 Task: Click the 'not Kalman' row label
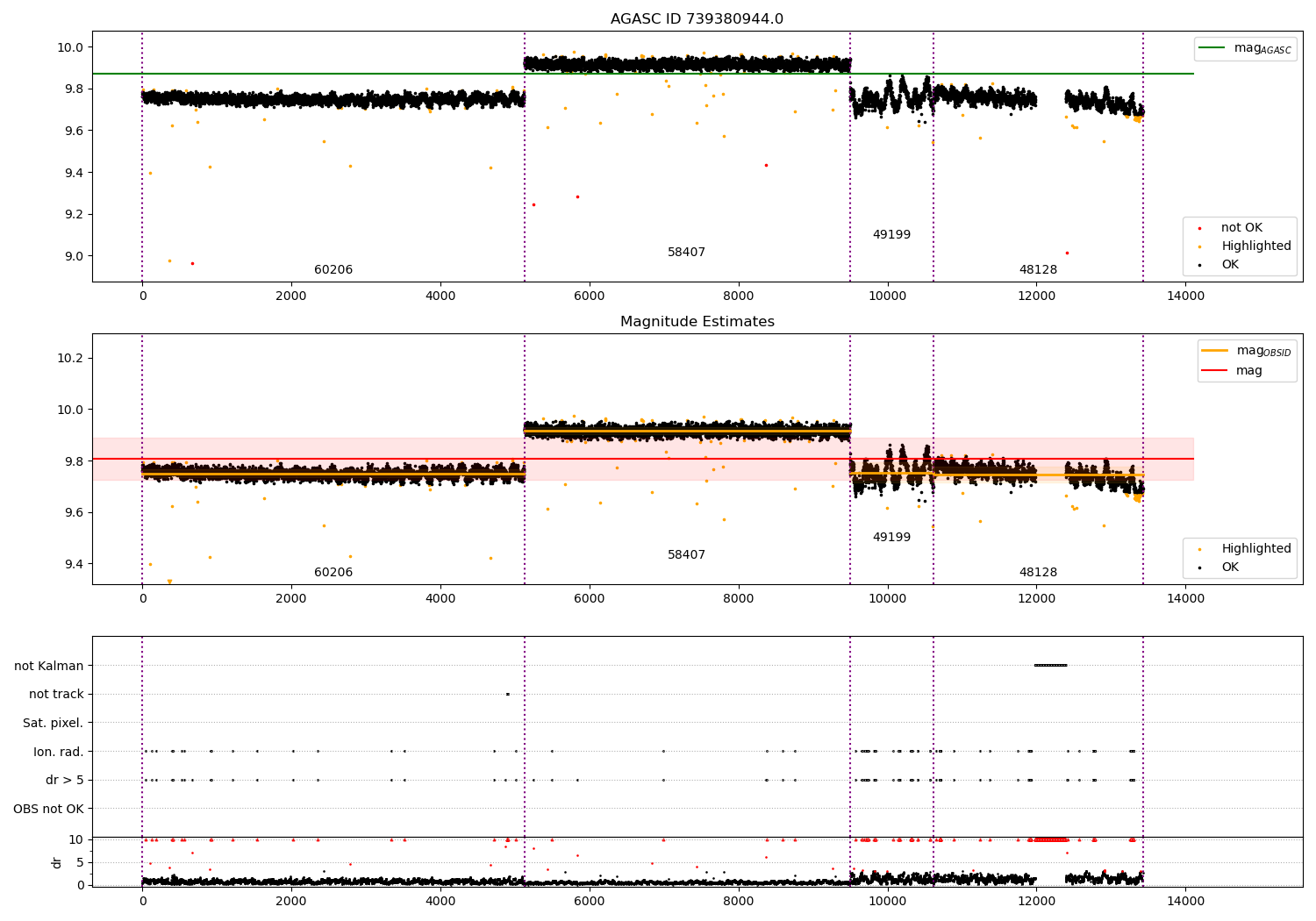pos(49,666)
